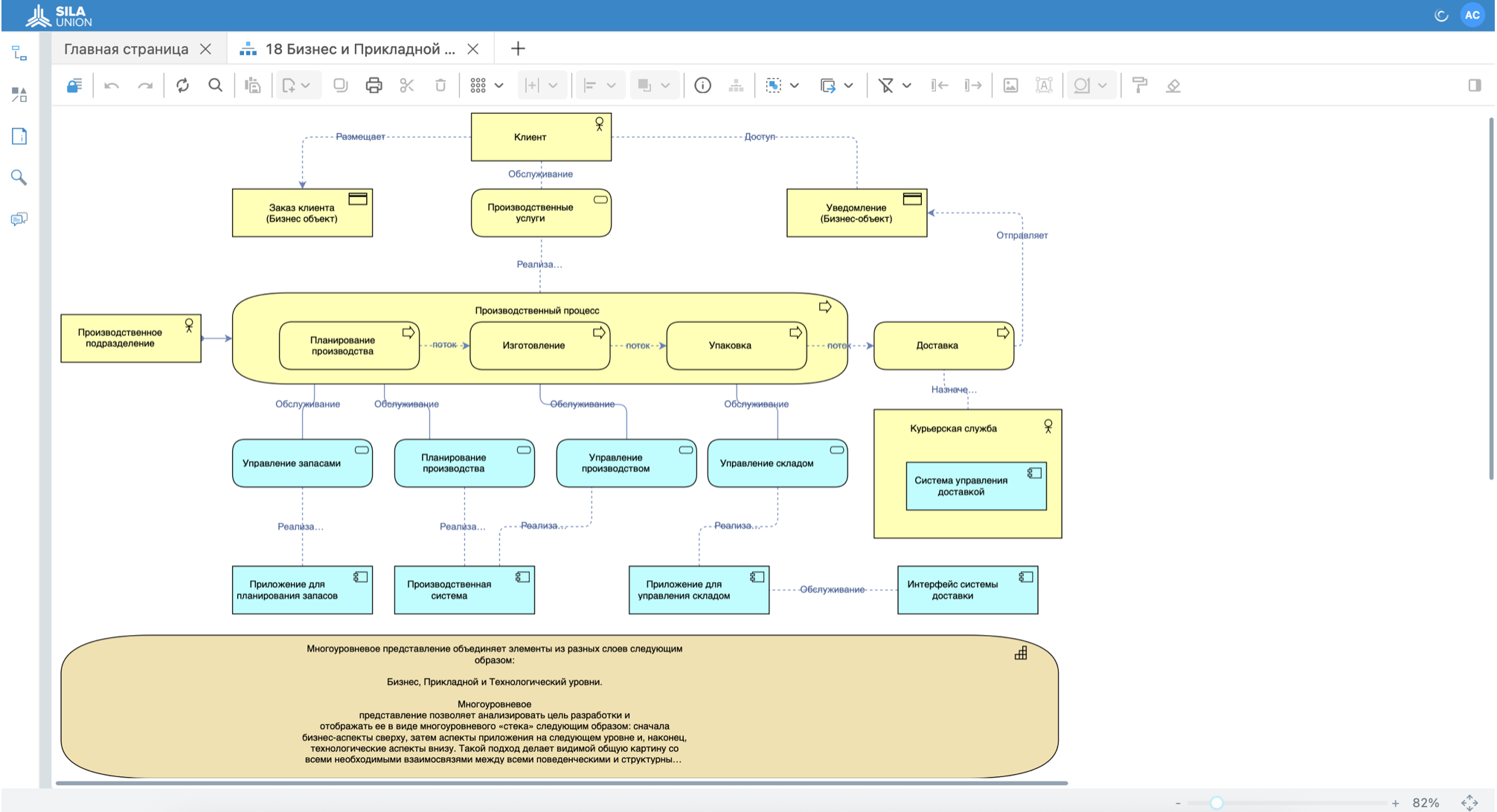The width and height of the screenshot is (1497, 812).
Task: Toggle the edit lock mode icon
Action: (74, 86)
